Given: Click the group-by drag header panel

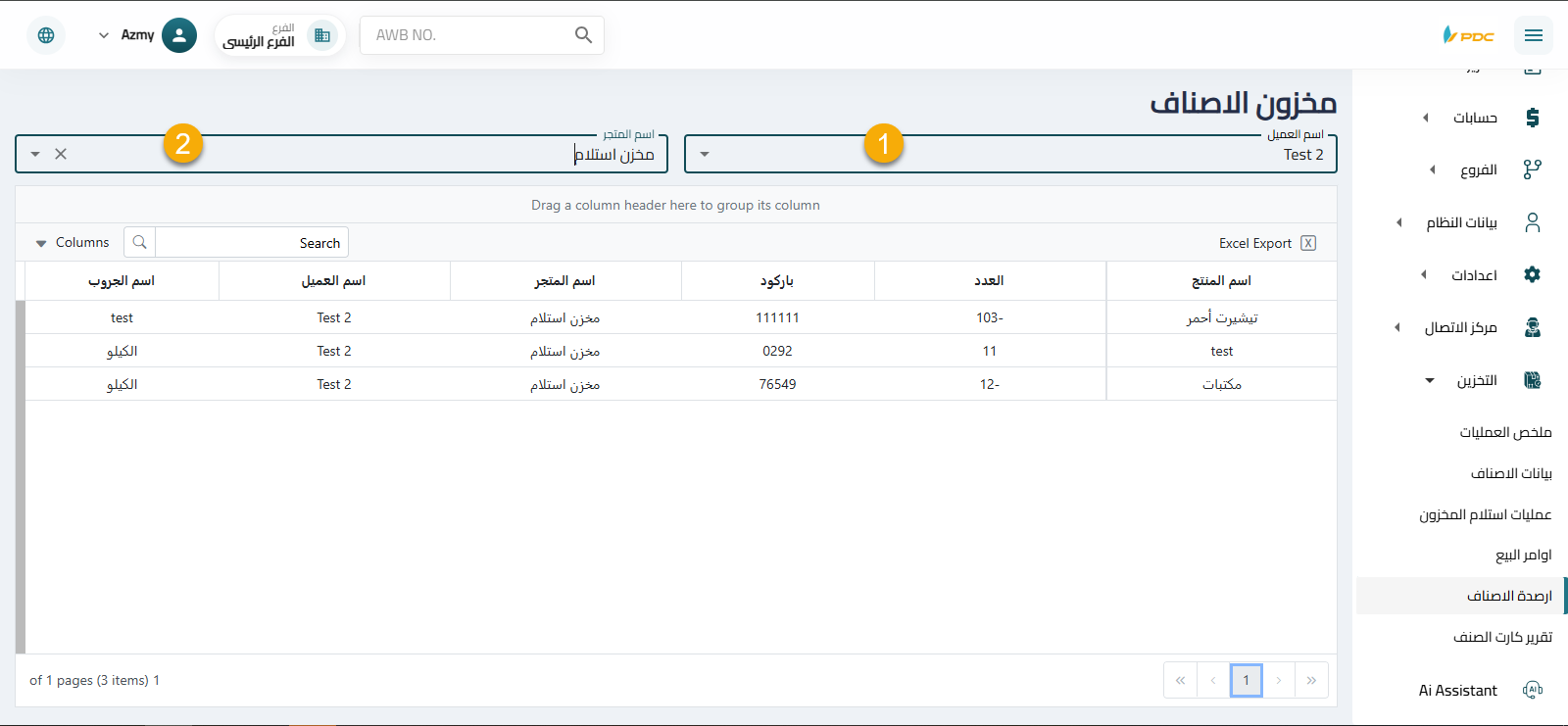Looking at the screenshot, I should 676,205.
